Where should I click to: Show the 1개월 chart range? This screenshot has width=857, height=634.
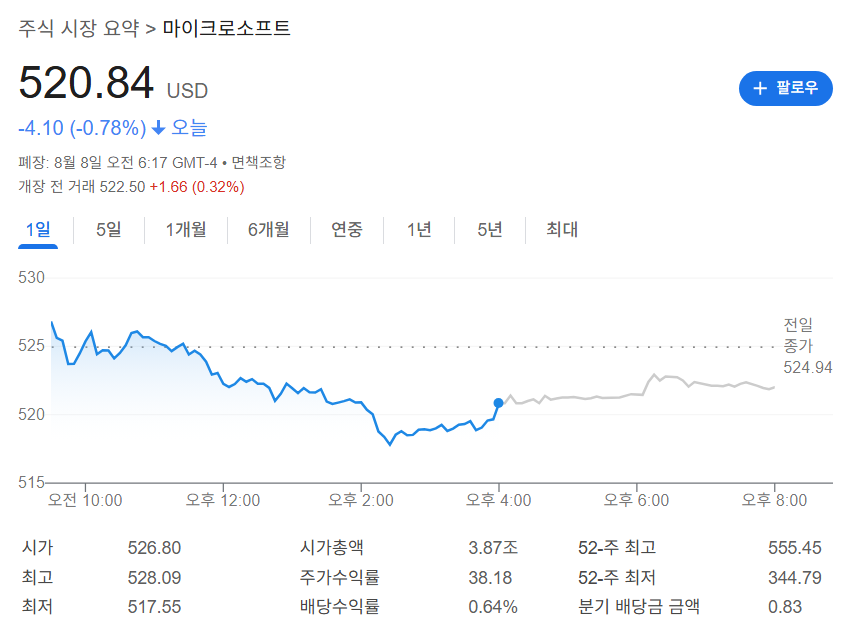185,230
